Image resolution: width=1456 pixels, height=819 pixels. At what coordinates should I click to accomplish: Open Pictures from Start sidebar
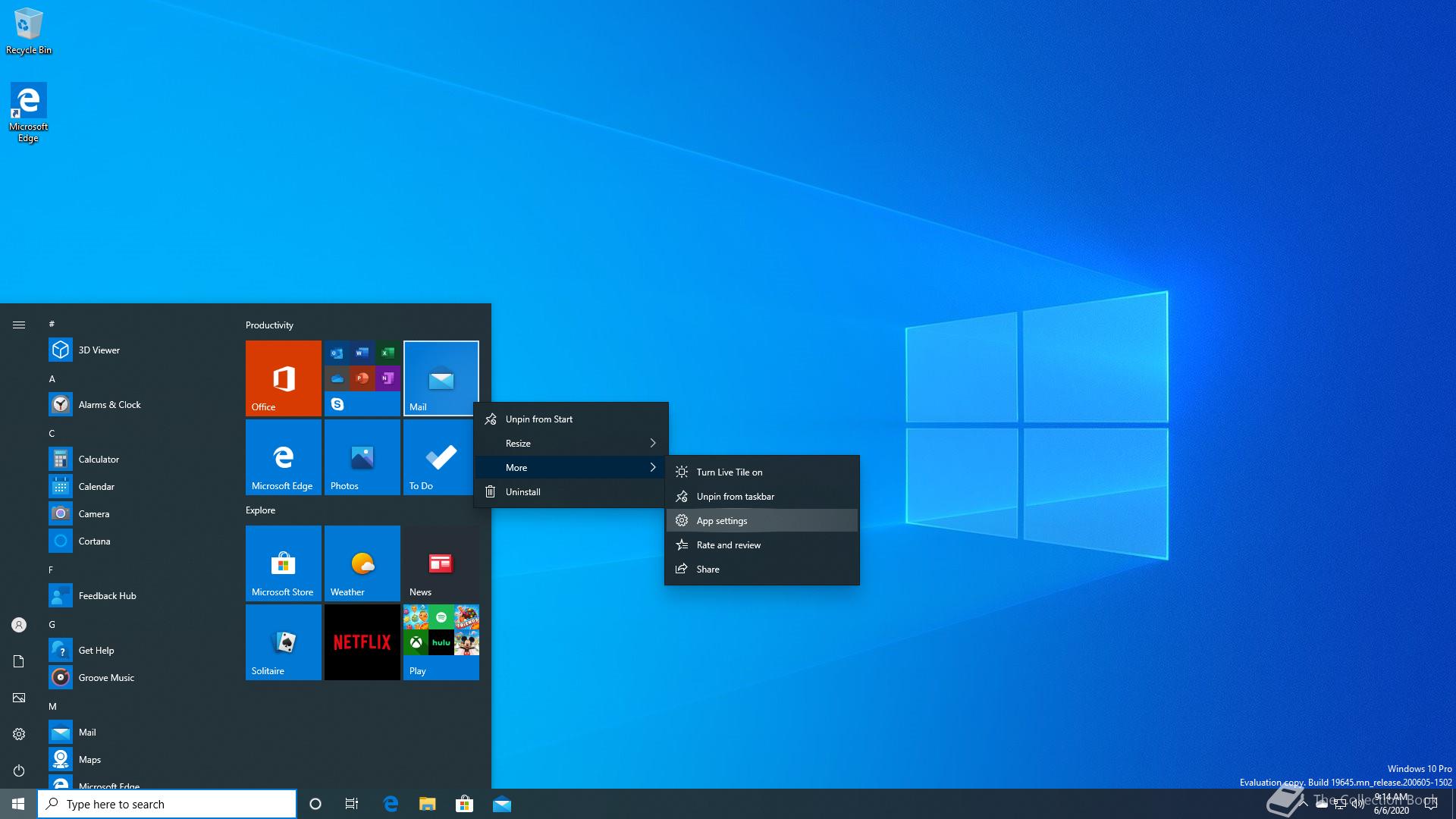pyautogui.click(x=19, y=698)
